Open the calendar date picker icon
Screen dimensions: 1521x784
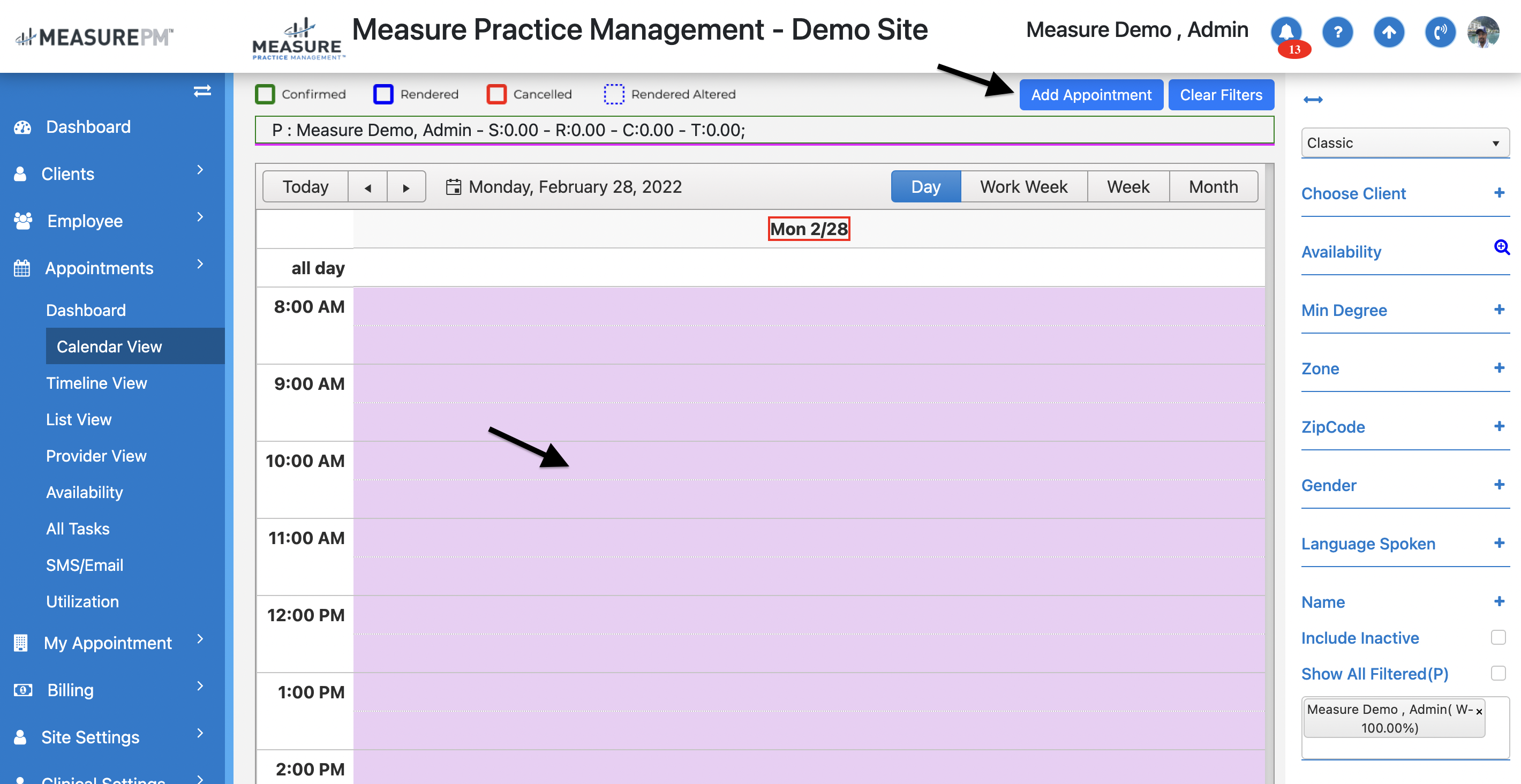pyautogui.click(x=453, y=186)
